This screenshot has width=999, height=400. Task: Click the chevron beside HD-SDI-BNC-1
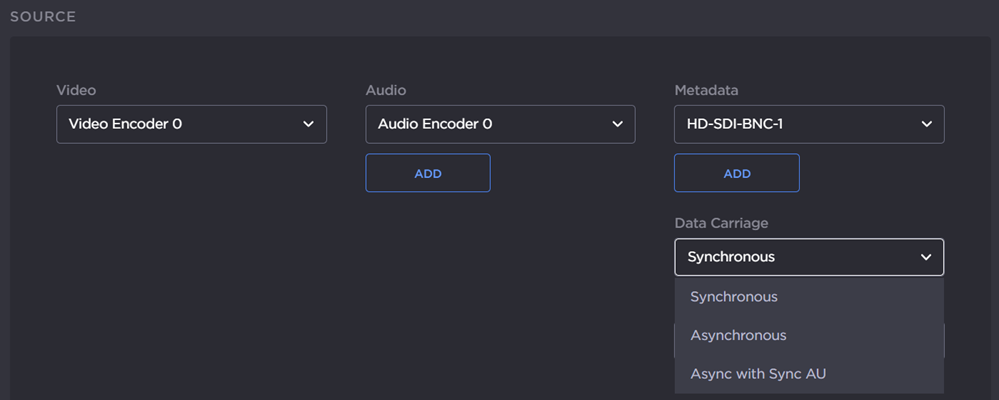click(x=926, y=125)
